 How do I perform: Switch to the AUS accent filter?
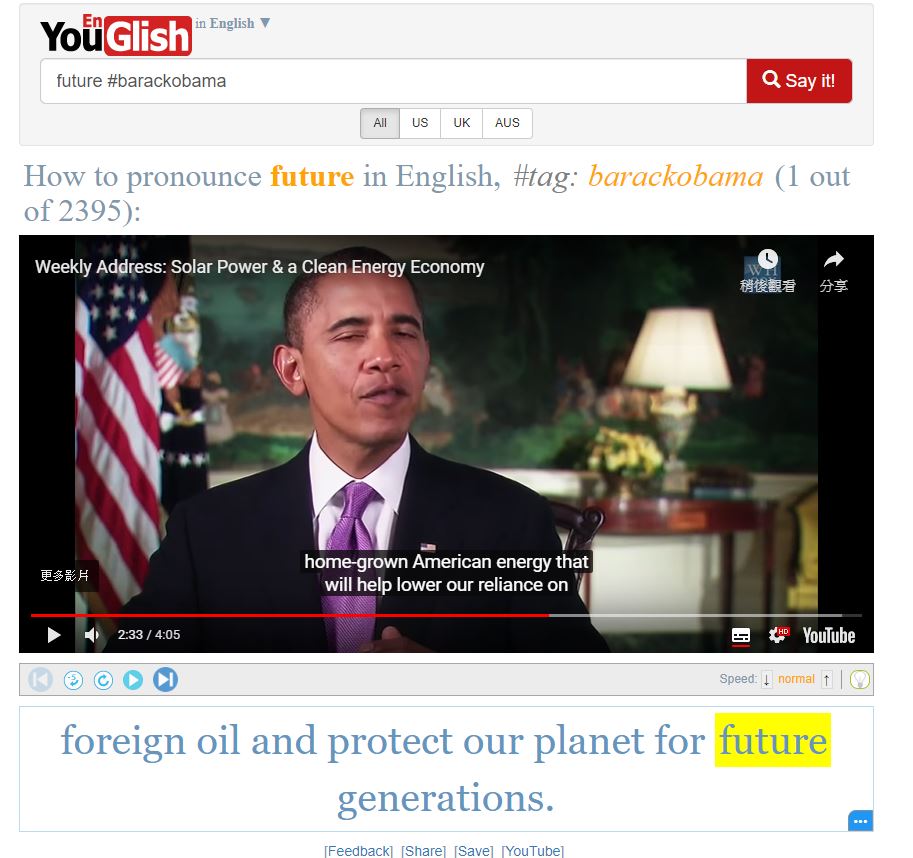pos(507,123)
